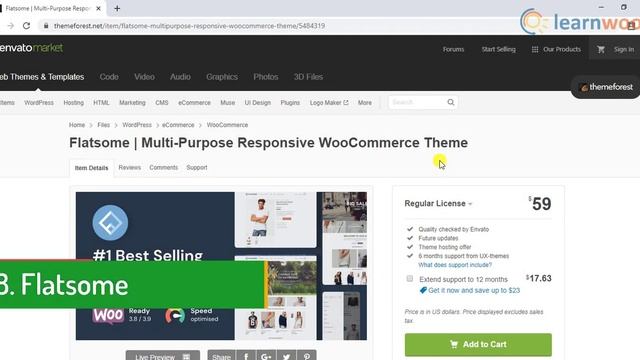640x360 pixels.
Task: Click the browser address bar URL
Action: point(189,26)
